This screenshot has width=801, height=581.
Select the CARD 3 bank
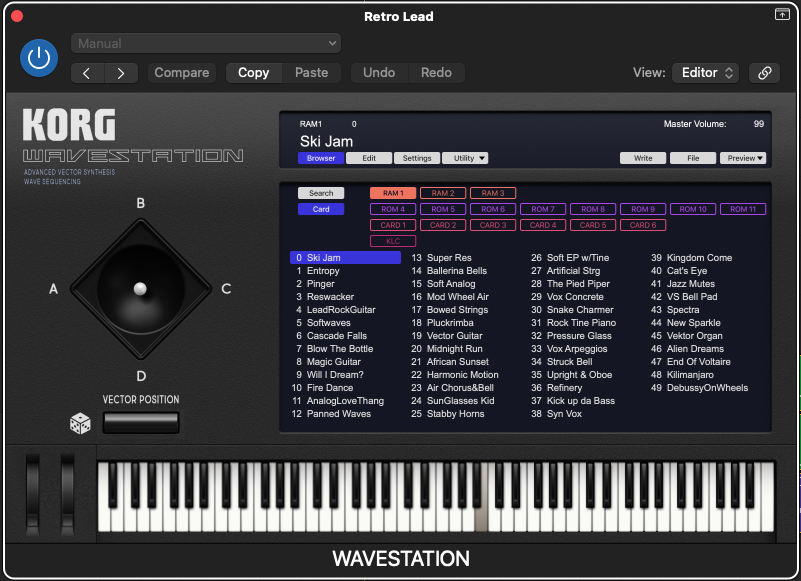pyautogui.click(x=493, y=225)
